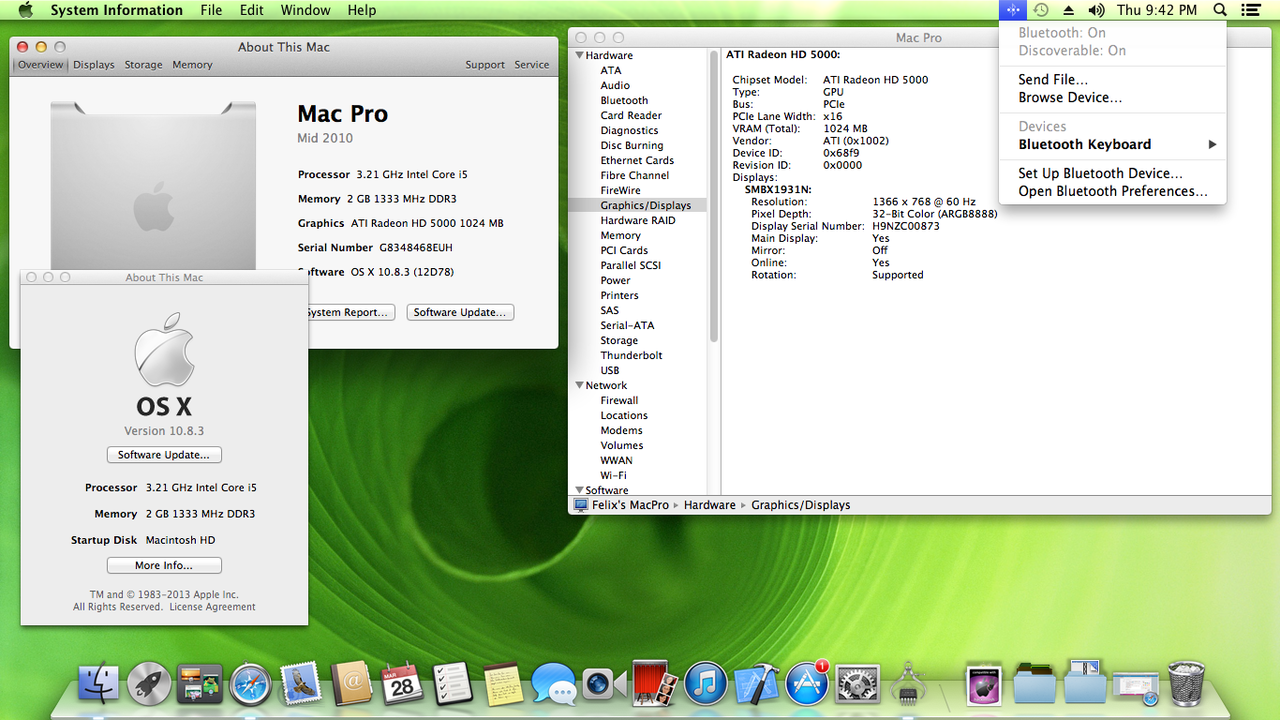The image size is (1280, 720).
Task: Collapse the Network disclosure triangle
Action: pyautogui.click(x=579, y=386)
